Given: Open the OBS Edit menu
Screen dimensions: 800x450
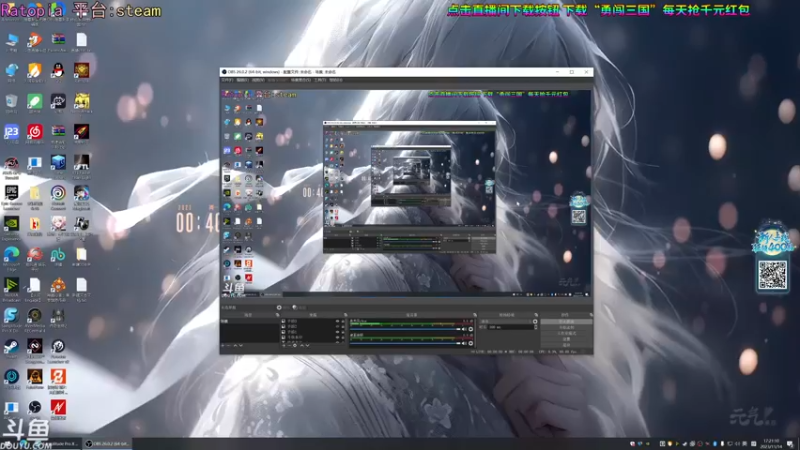Looking at the screenshot, I should 243,80.
